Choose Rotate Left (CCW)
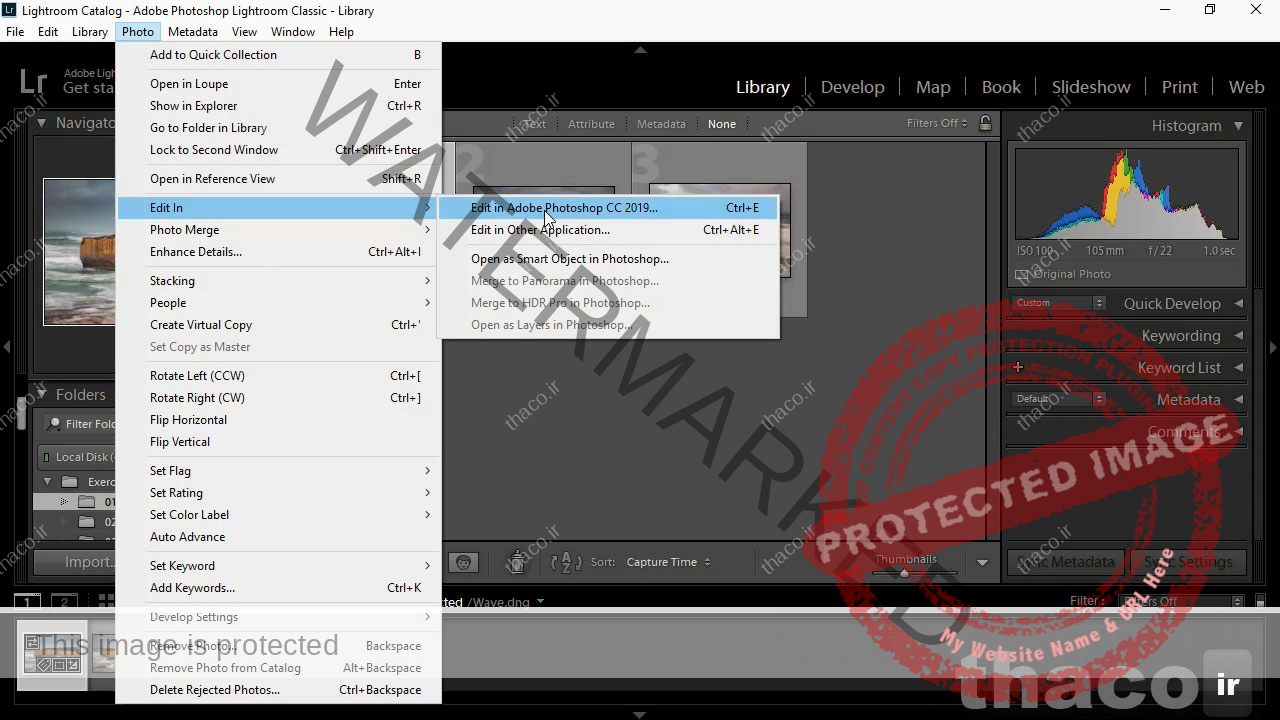This screenshot has height=720, width=1280. [278, 376]
